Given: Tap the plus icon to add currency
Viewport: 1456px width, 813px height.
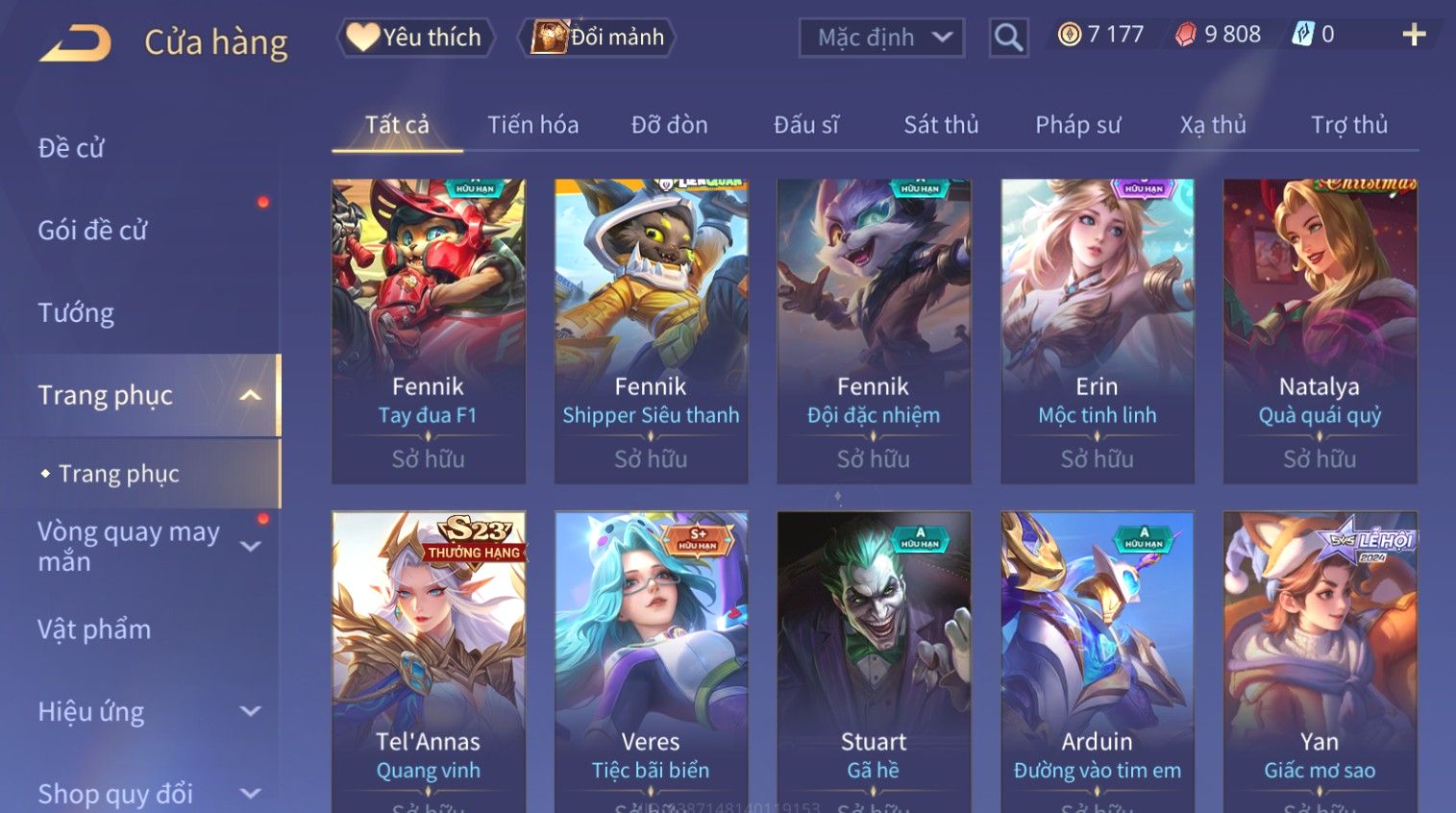Looking at the screenshot, I should coord(1414,36).
